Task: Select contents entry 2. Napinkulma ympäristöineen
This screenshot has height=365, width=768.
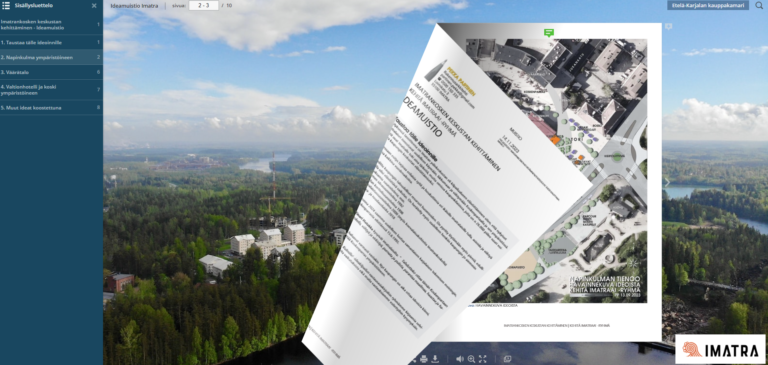Action: (51, 57)
